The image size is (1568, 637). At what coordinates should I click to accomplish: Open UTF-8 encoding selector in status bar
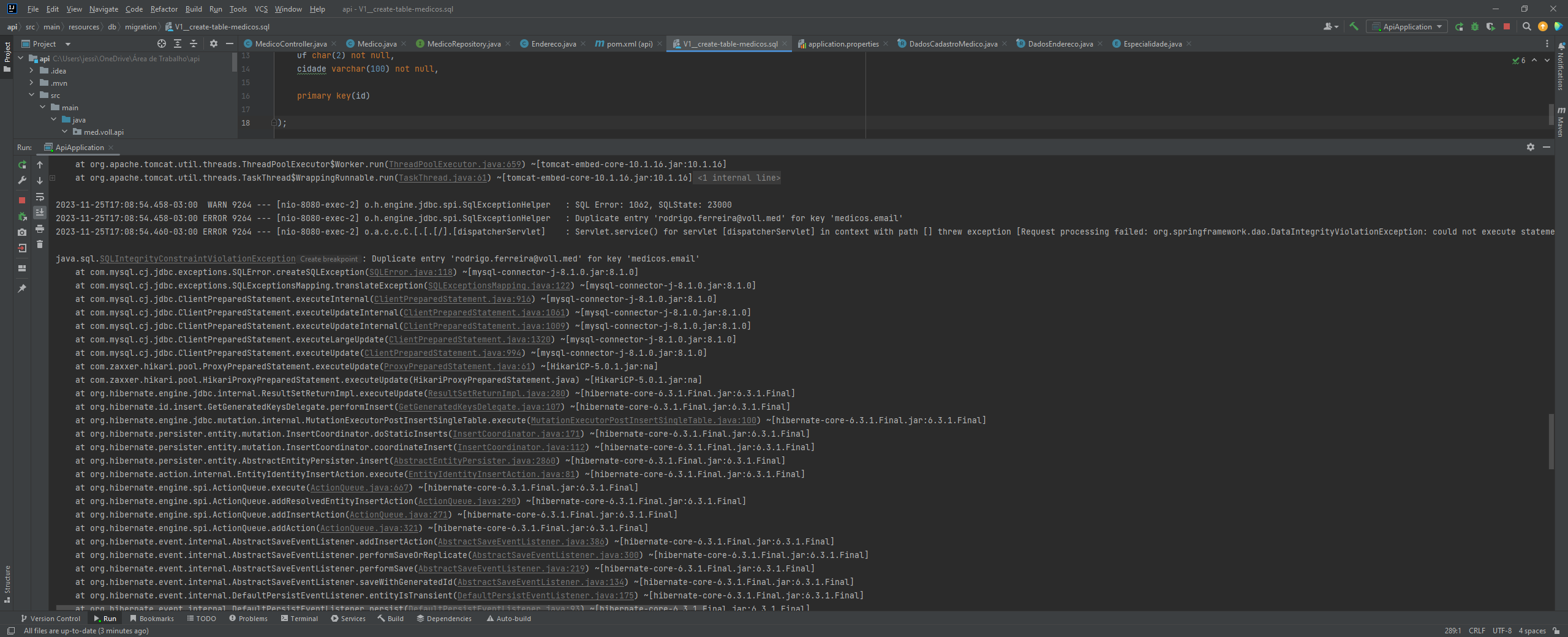tap(1502, 631)
